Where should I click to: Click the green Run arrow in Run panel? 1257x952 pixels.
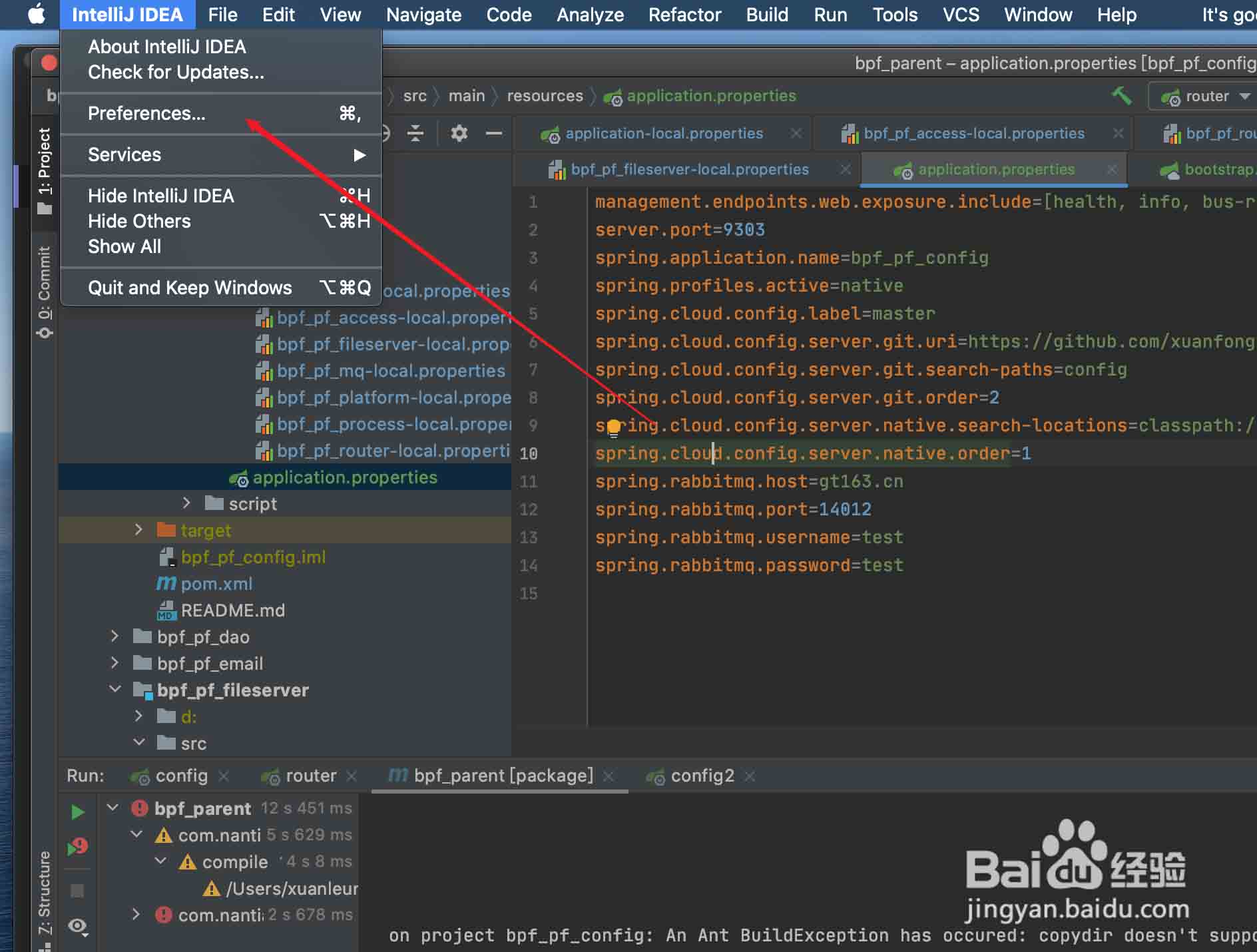pos(77,812)
